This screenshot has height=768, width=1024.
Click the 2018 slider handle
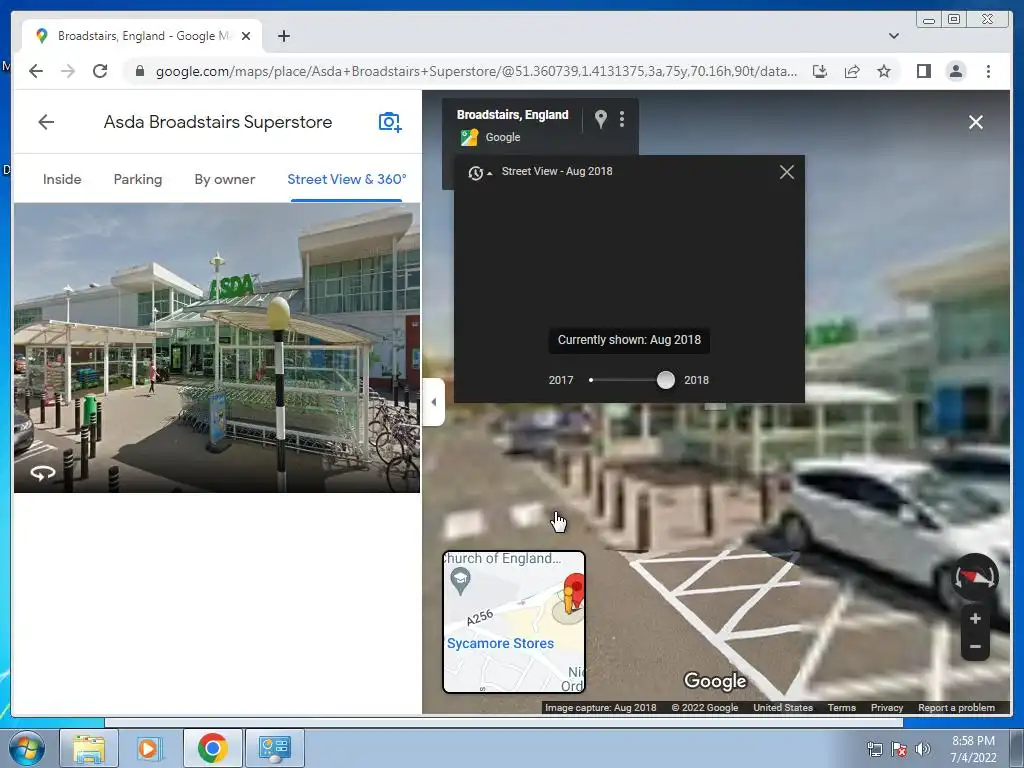[x=665, y=380]
